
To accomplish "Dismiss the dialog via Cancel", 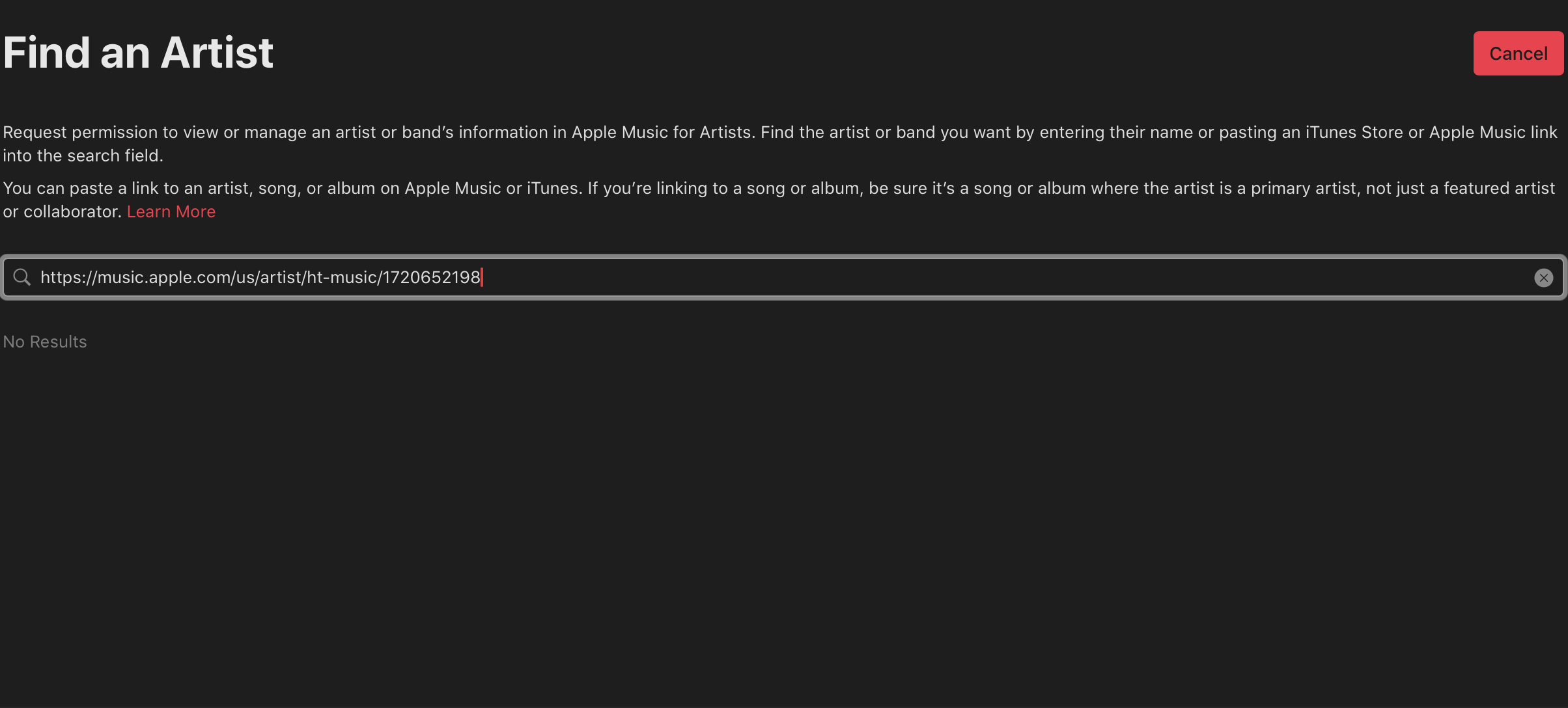I will click(x=1518, y=53).
